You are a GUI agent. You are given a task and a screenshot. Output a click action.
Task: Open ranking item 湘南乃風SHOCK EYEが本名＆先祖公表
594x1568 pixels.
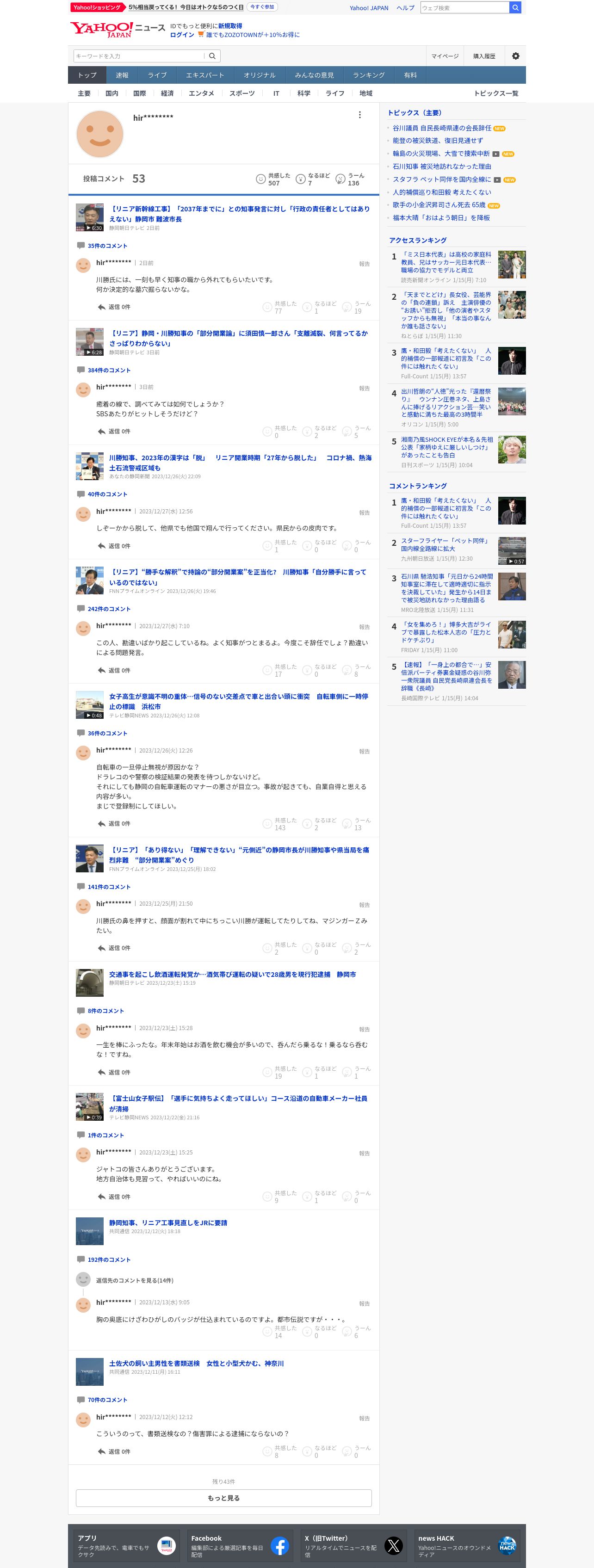447,447
